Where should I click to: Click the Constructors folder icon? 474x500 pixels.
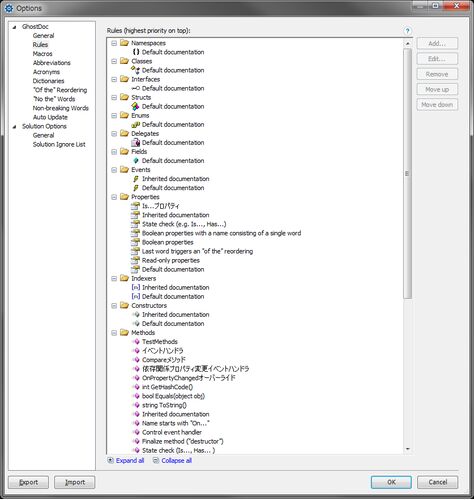pos(124,305)
